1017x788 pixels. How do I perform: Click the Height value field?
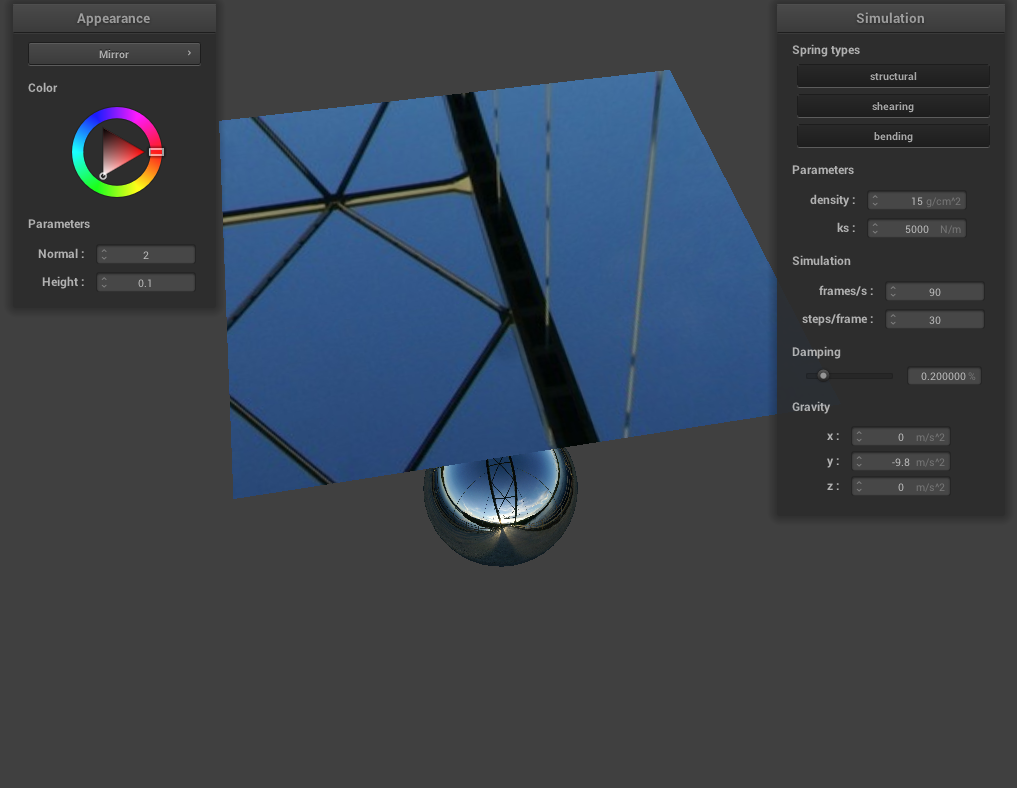[146, 283]
